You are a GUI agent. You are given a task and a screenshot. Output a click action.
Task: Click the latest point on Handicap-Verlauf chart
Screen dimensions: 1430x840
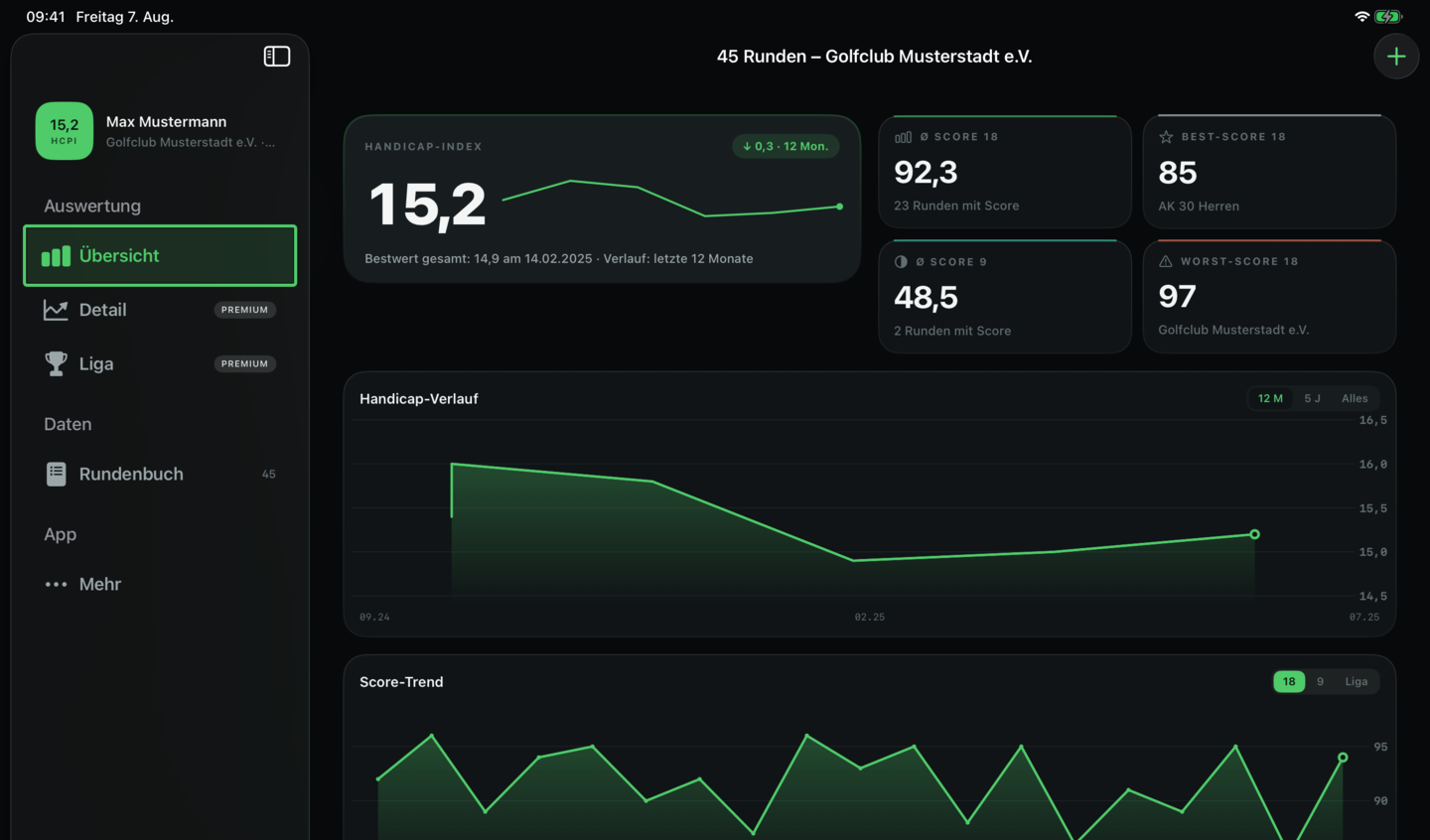click(1254, 534)
